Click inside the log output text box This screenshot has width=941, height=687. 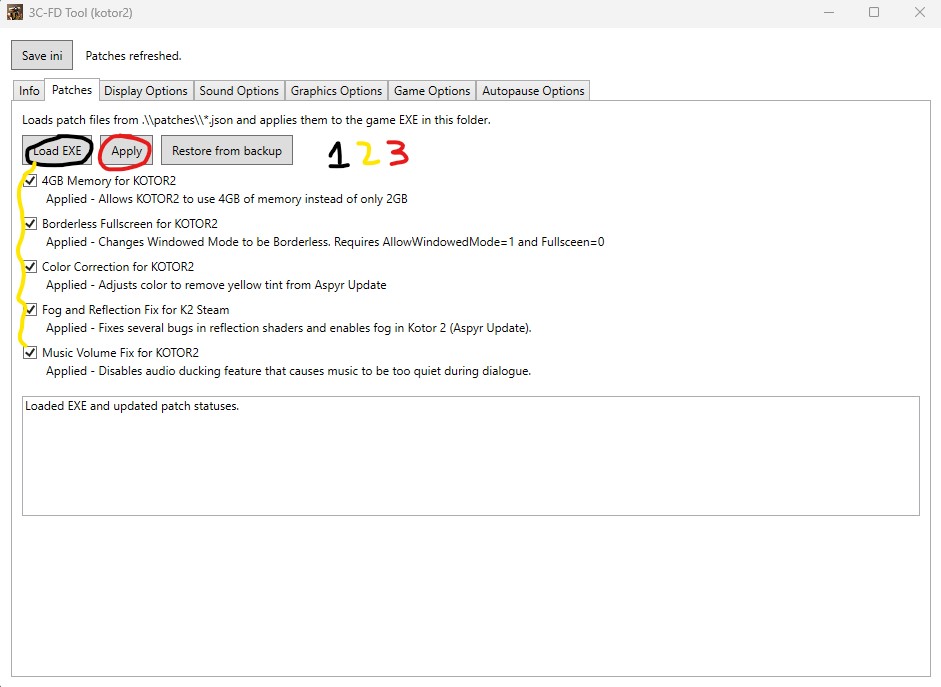click(470, 455)
